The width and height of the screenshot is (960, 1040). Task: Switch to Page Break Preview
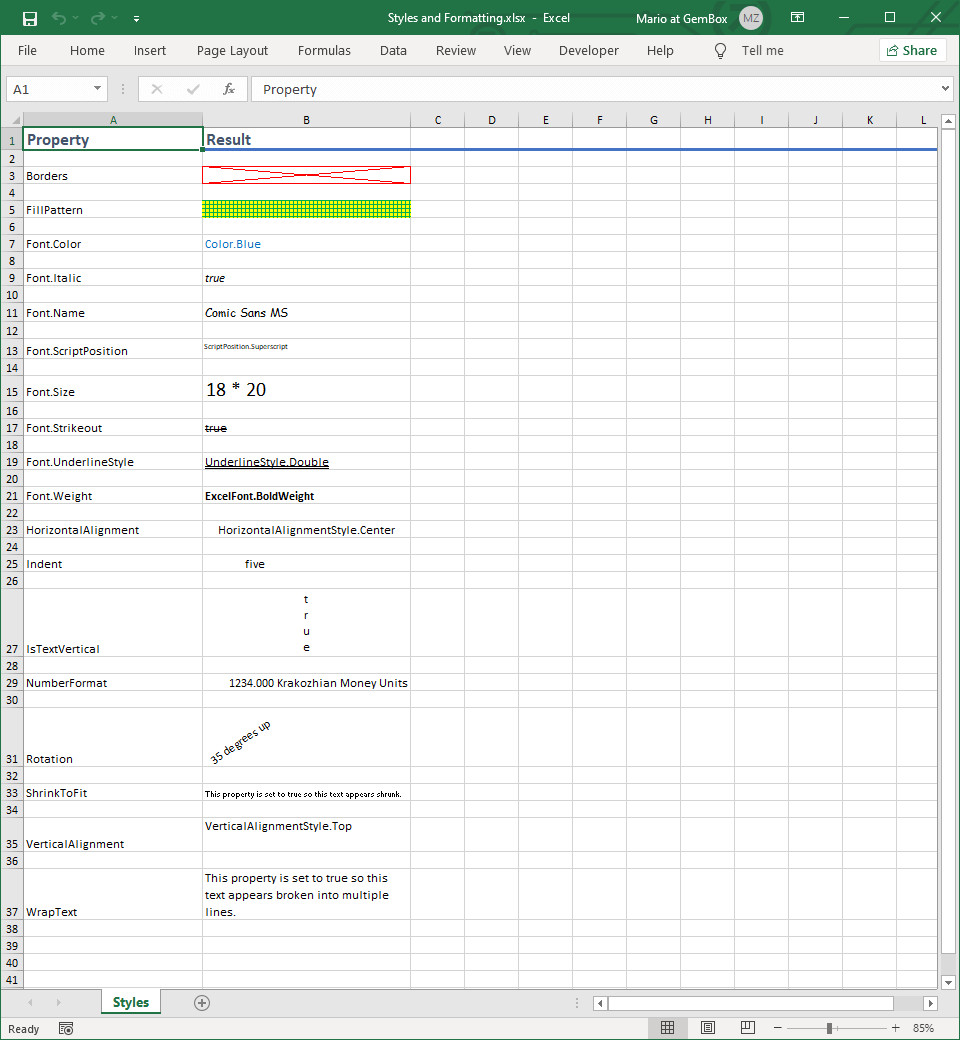(x=747, y=1028)
